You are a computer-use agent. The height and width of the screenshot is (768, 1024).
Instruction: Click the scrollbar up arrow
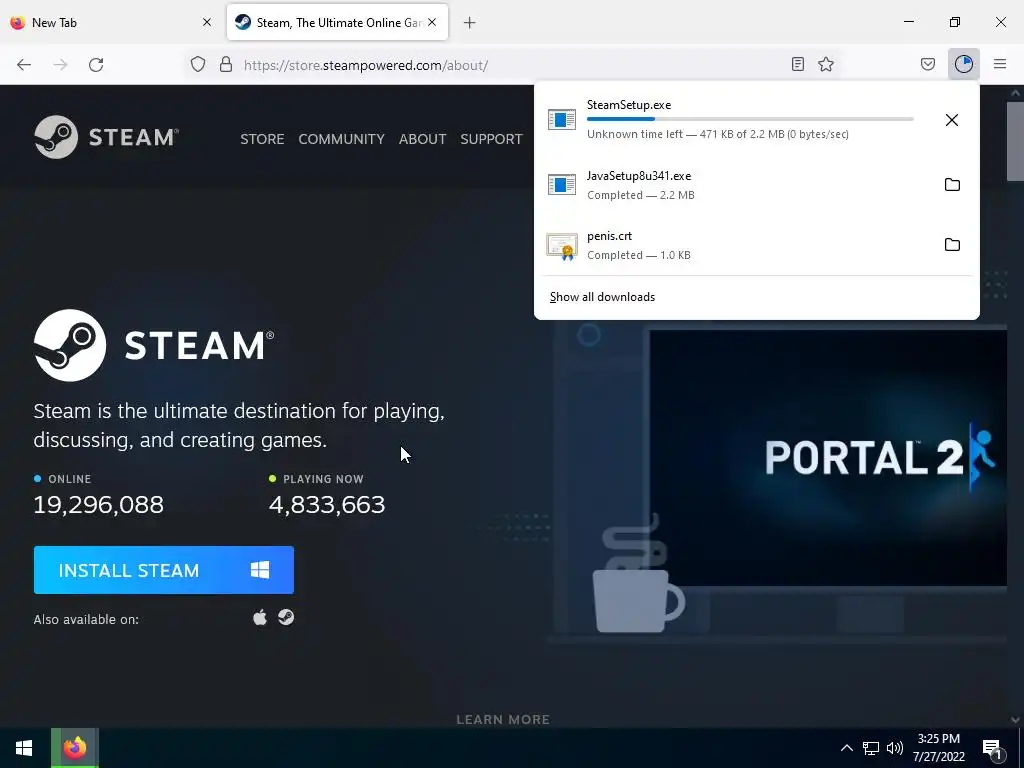[x=1015, y=93]
